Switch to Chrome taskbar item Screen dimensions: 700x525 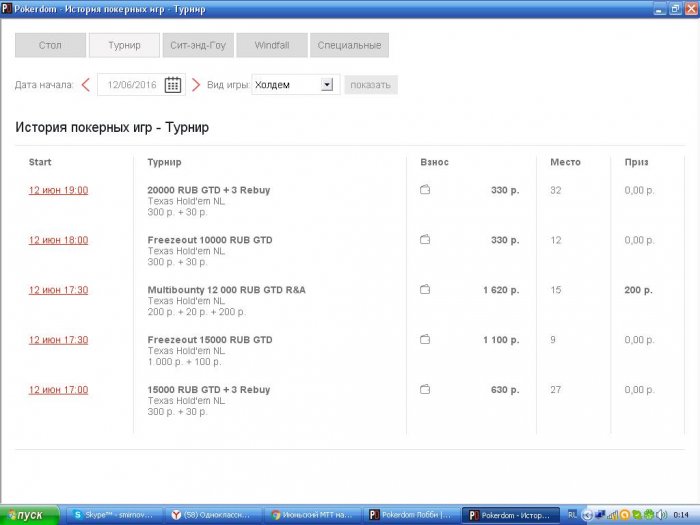pyautogui.click(x=311, y=515)
